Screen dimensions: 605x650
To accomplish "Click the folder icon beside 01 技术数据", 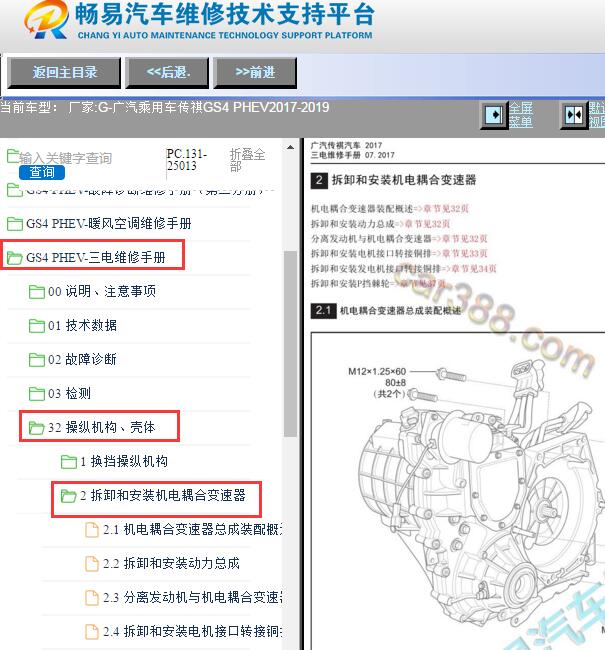I will pyautogui.click(x=36, y=326).
